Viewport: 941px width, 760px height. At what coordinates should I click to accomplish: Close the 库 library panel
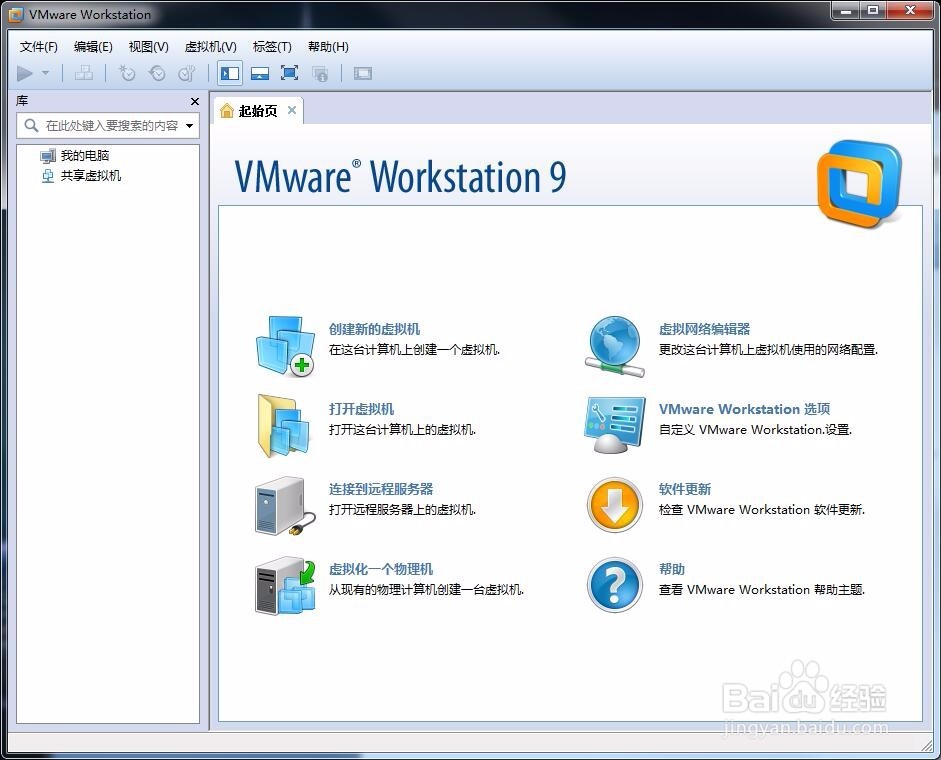point(194,101)
